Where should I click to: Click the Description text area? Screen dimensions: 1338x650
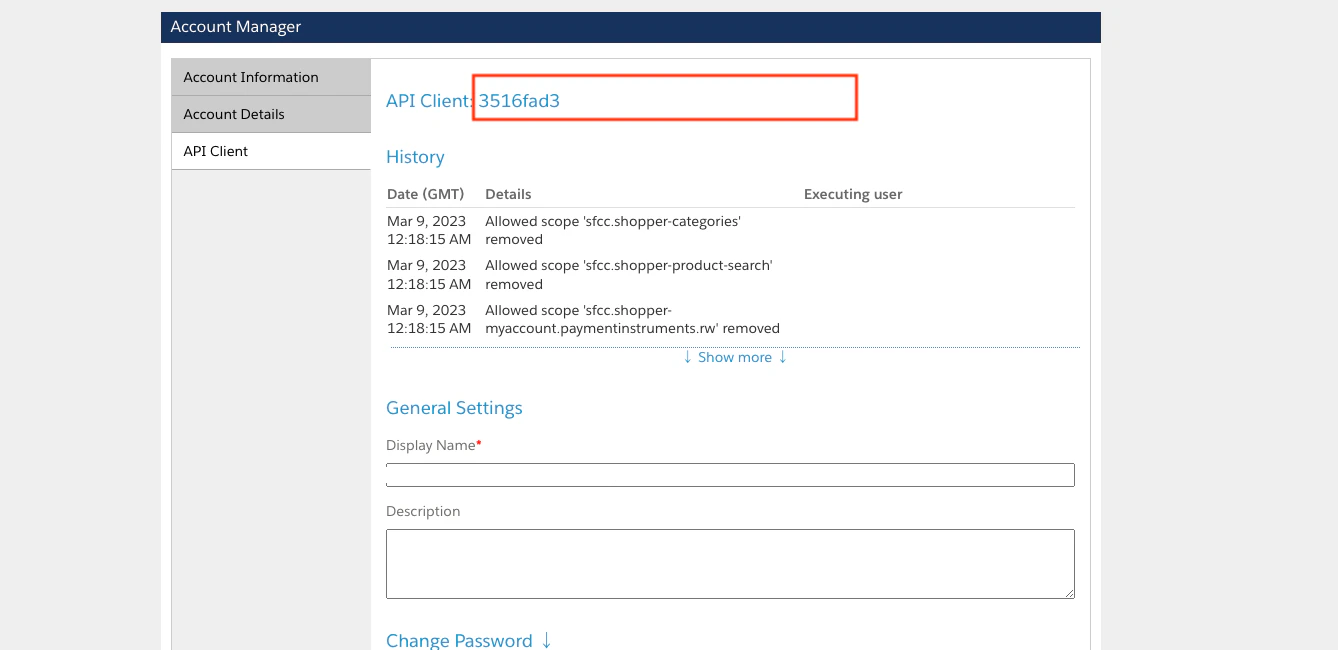pos(730,564)
